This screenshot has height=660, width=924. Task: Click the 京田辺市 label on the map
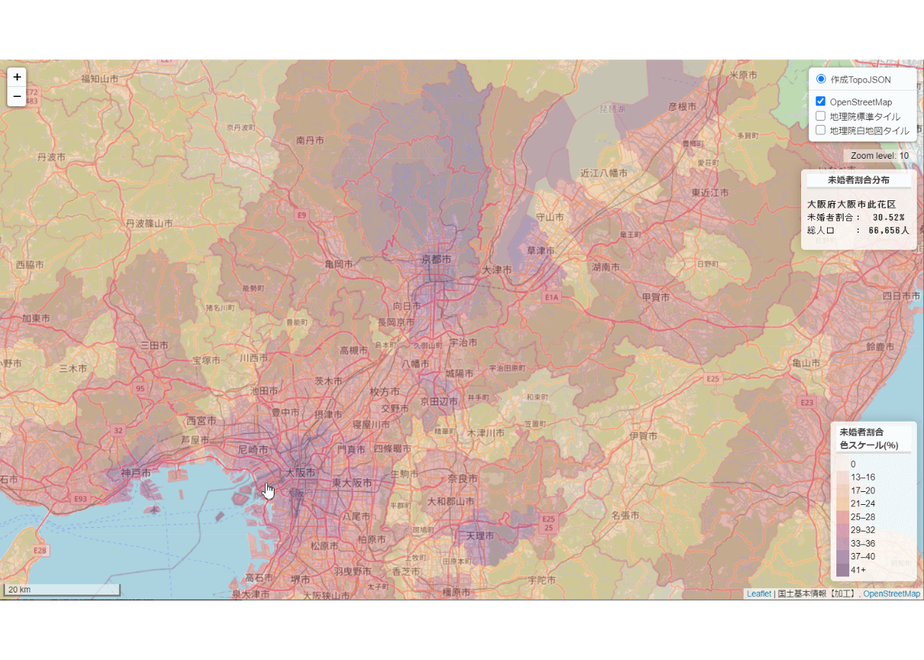tap(439, 401)
